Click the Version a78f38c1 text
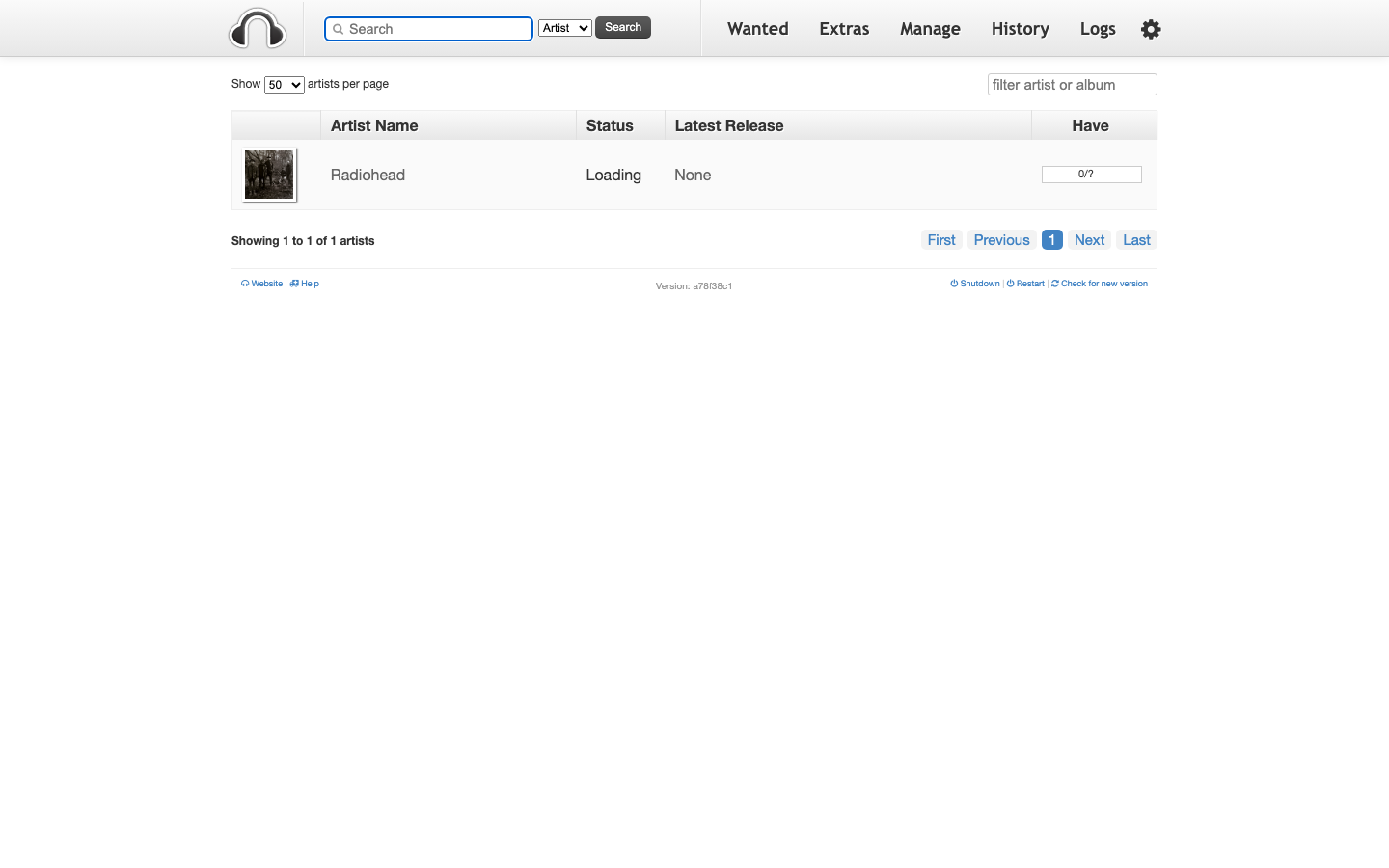 [x=694, y=286]
